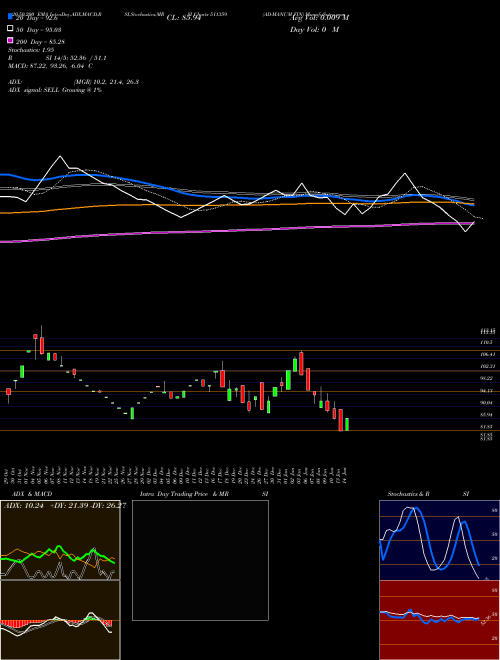The height and width of the screenshot is (660, 500).
Task: Open the ADX indicator chart panel
Action: 60,540
